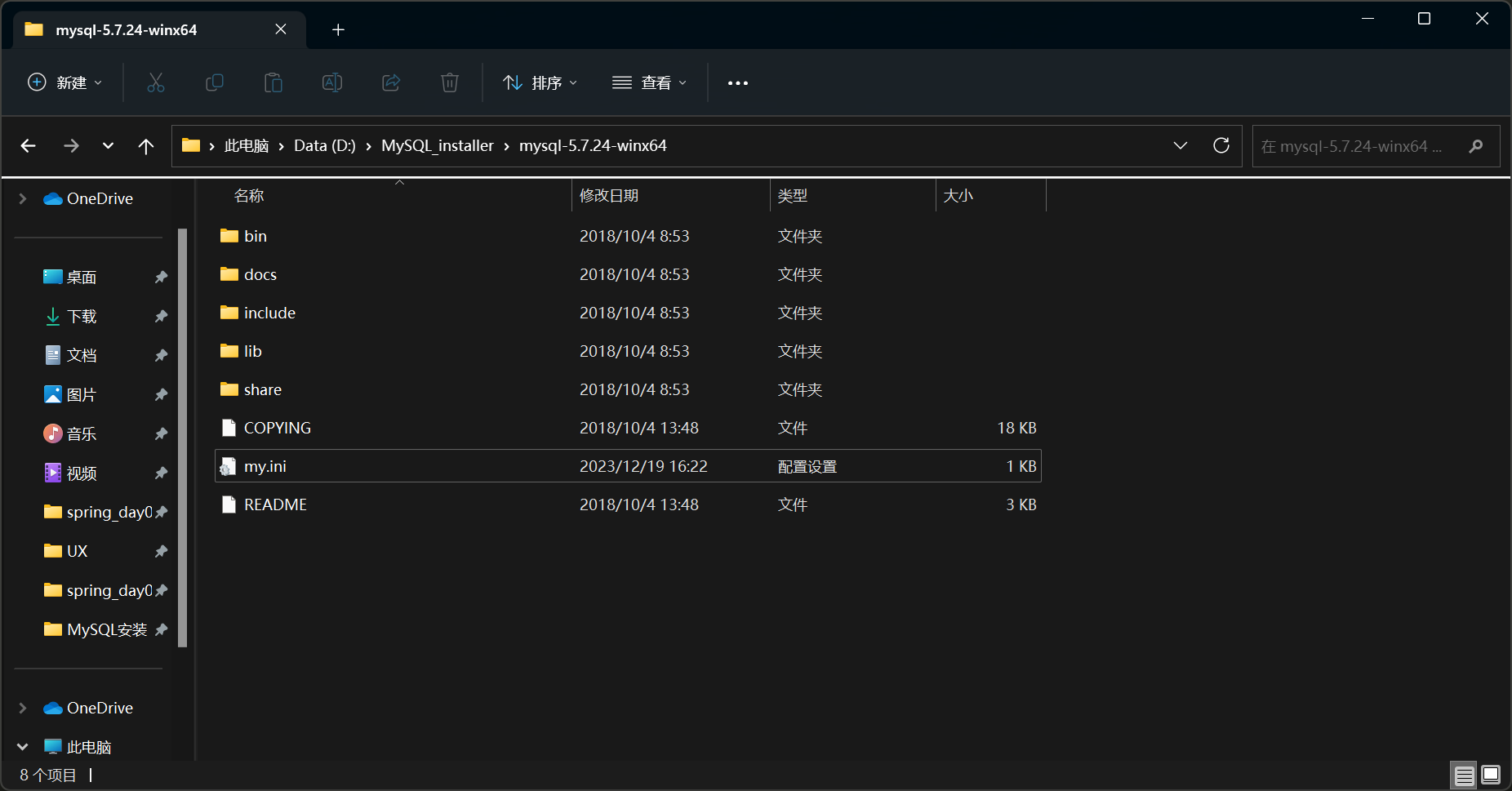1512x791 pixels.
Task: Open the mysql-5.7.24-winx64 tab
Action: 127,29
